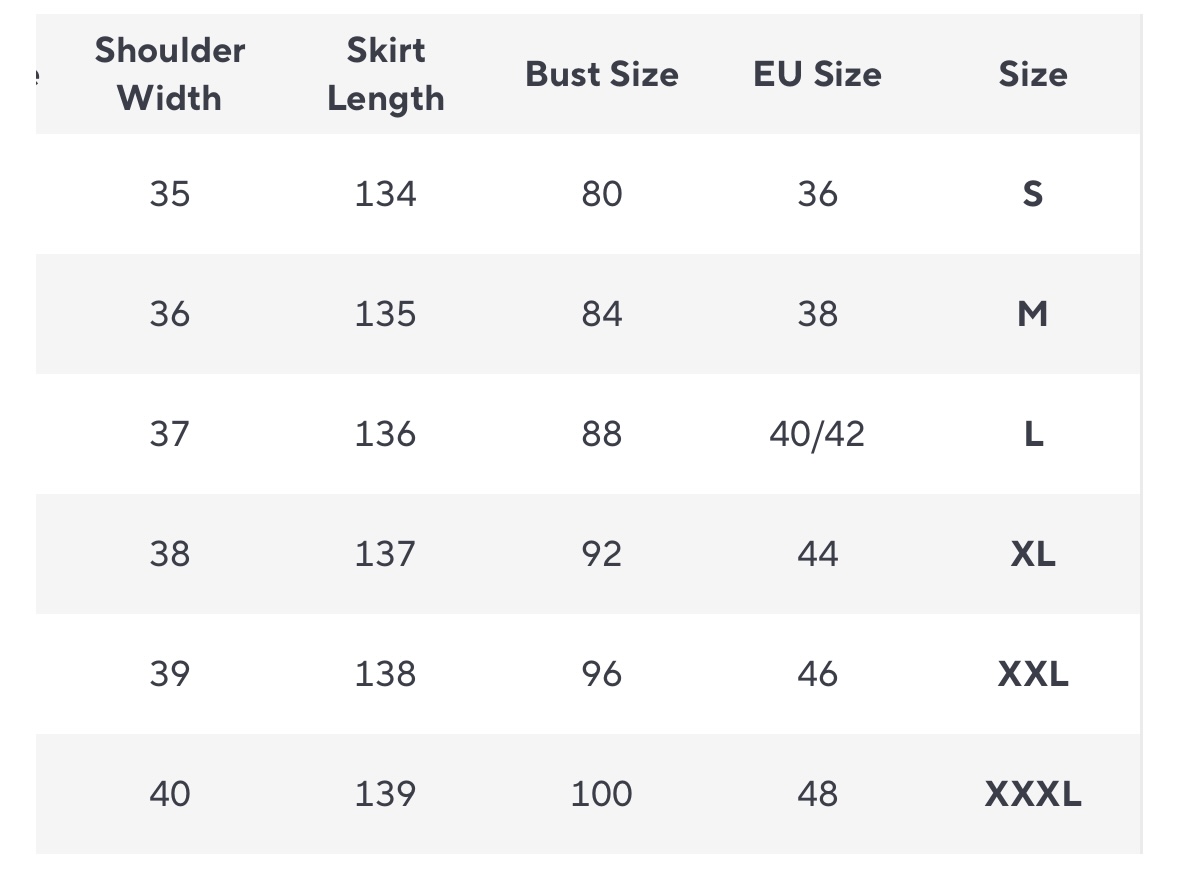This screenshot has height=876, width=1179.
Task: Click the Skirt Length column header
Action: click(x=385, y=74)
